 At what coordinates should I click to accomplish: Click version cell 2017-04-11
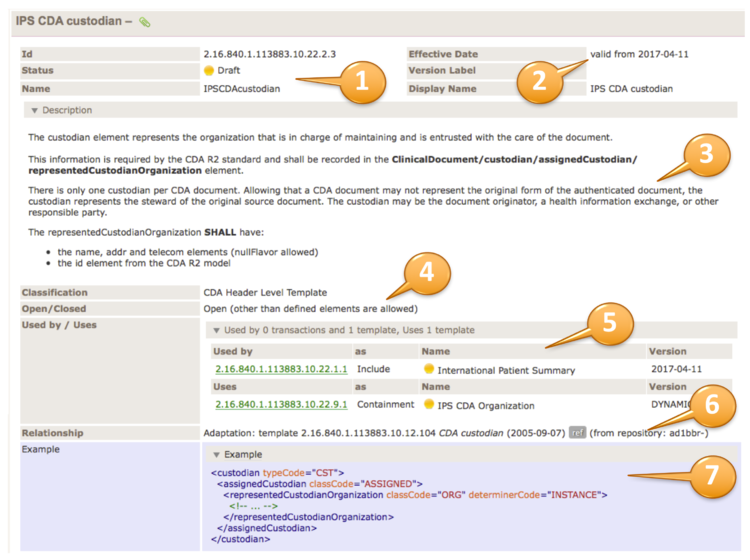point(676,369)
